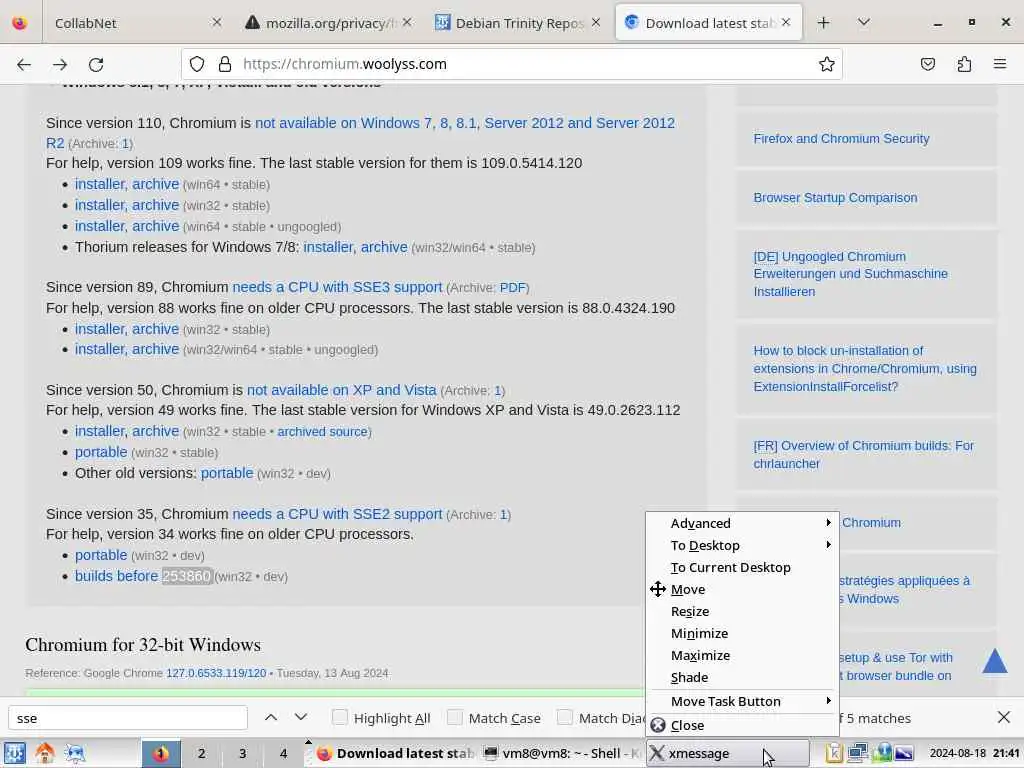1024x768 pixels.
Task: Click the scroll-to-top blue triangle
Action: [x=995, y=660]
